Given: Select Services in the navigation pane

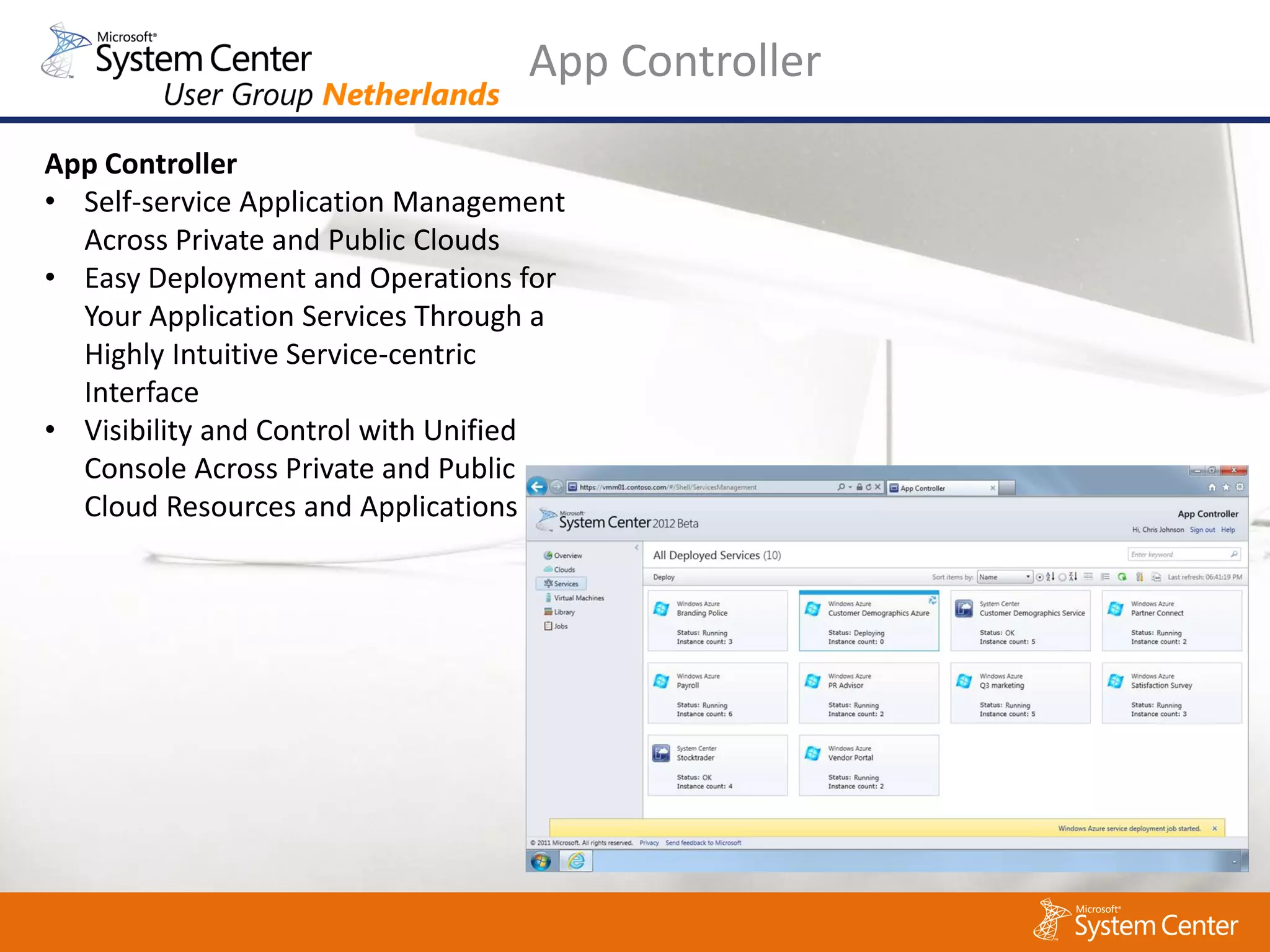Looking at the screenshot, I should point(561,584).
